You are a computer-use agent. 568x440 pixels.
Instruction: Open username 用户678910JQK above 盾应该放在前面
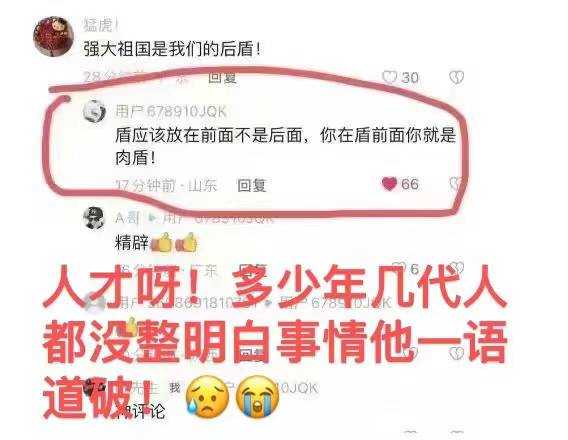(x=171, y=111)
